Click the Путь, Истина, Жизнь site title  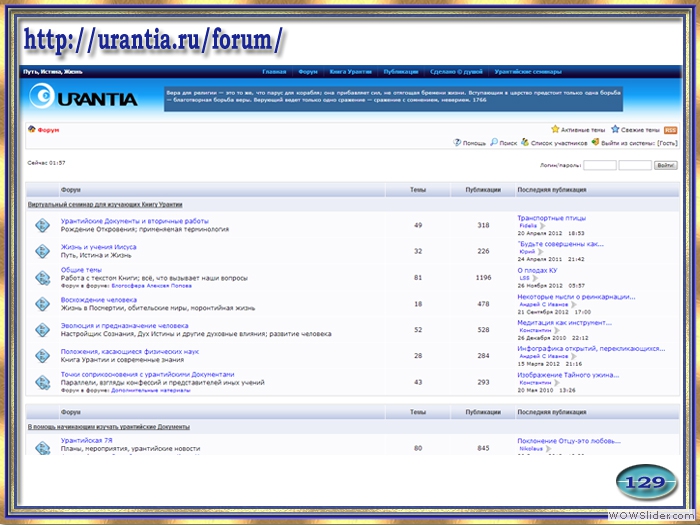(x=53, y=71)
